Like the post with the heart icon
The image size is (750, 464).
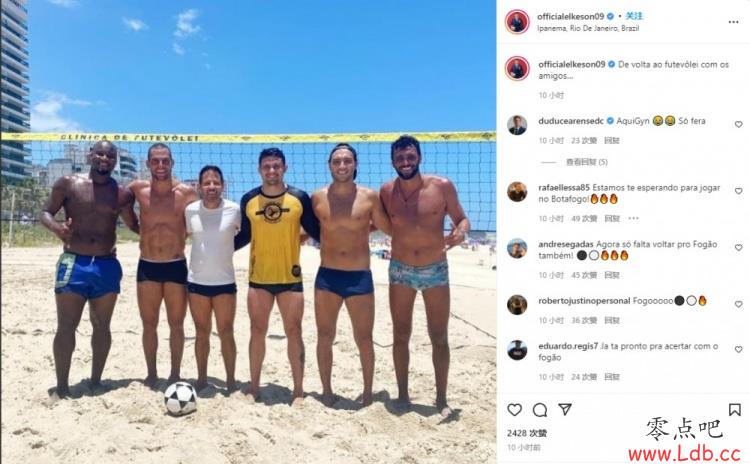click(515, 409)
